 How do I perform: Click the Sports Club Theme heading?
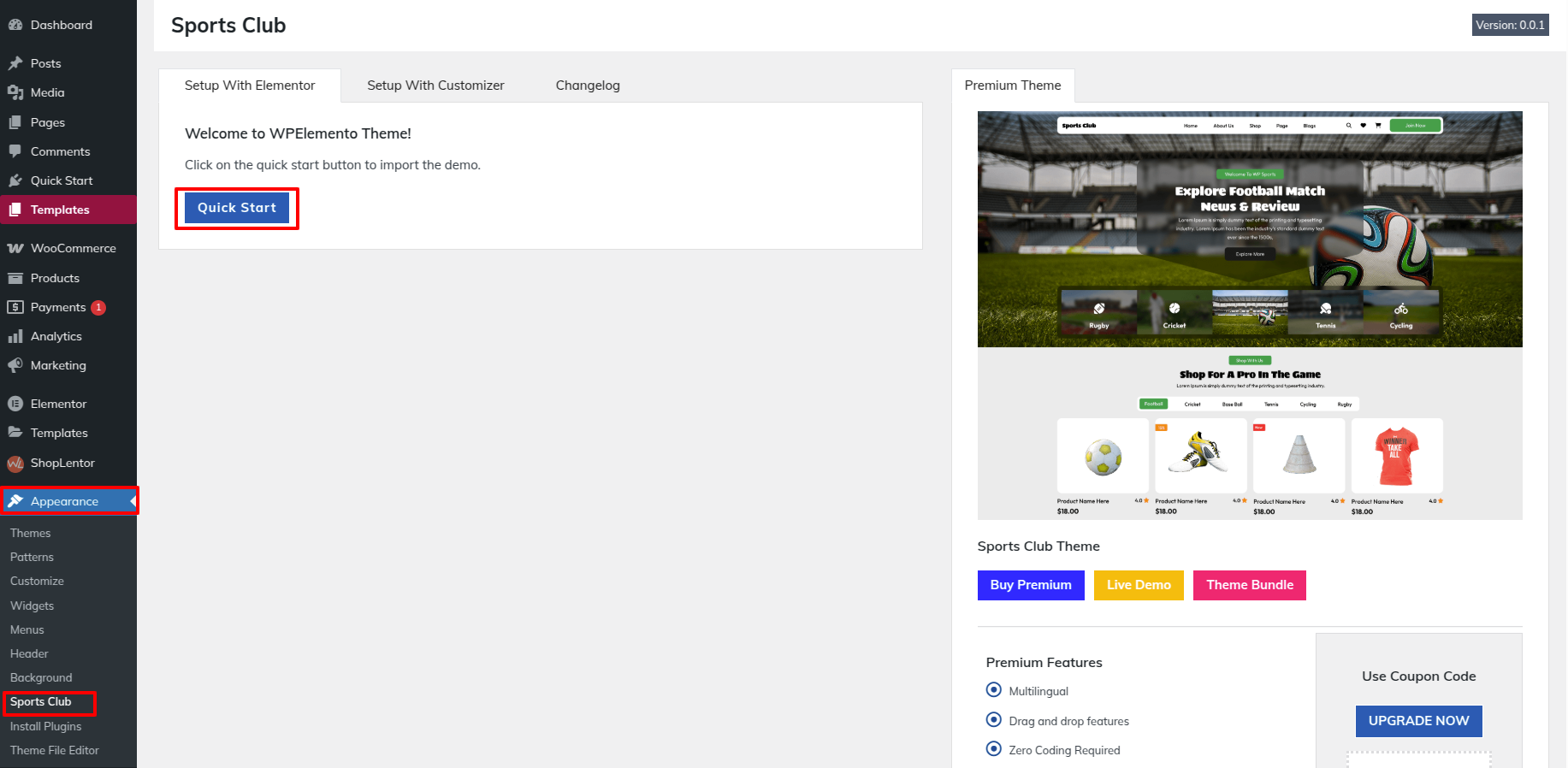point(1038,546)
